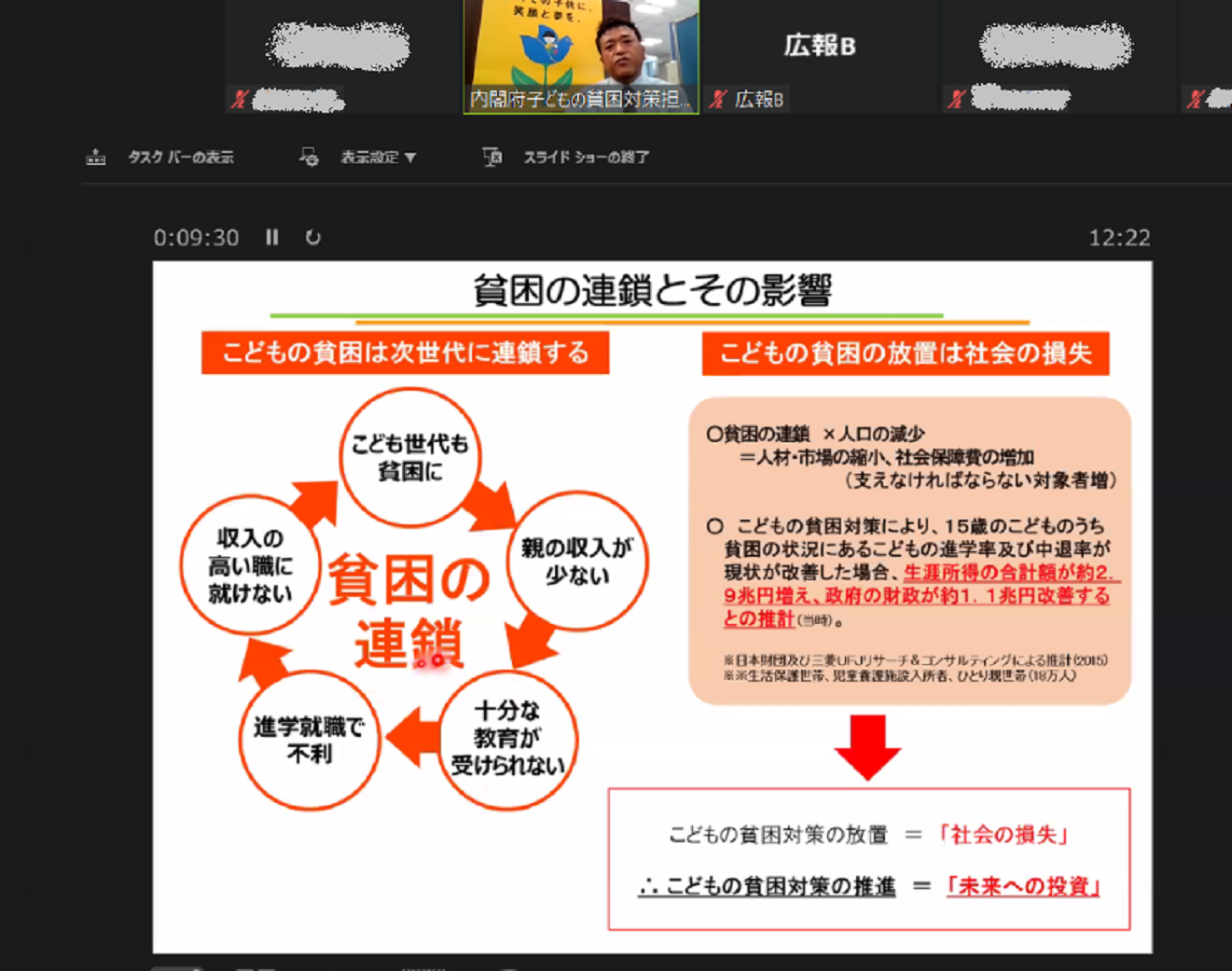Pause the presentation timer
Screen dimensions: 1232x971
tap(271, 238)
